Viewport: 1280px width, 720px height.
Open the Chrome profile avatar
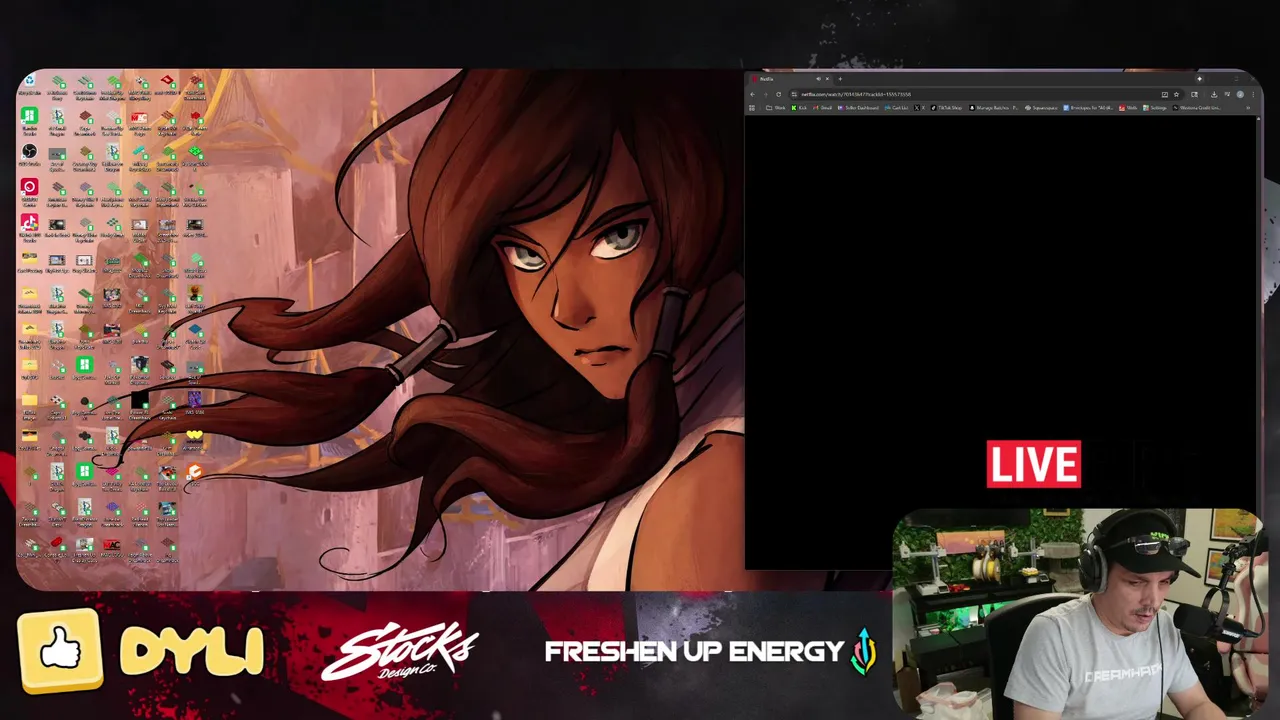(1239, 94)
